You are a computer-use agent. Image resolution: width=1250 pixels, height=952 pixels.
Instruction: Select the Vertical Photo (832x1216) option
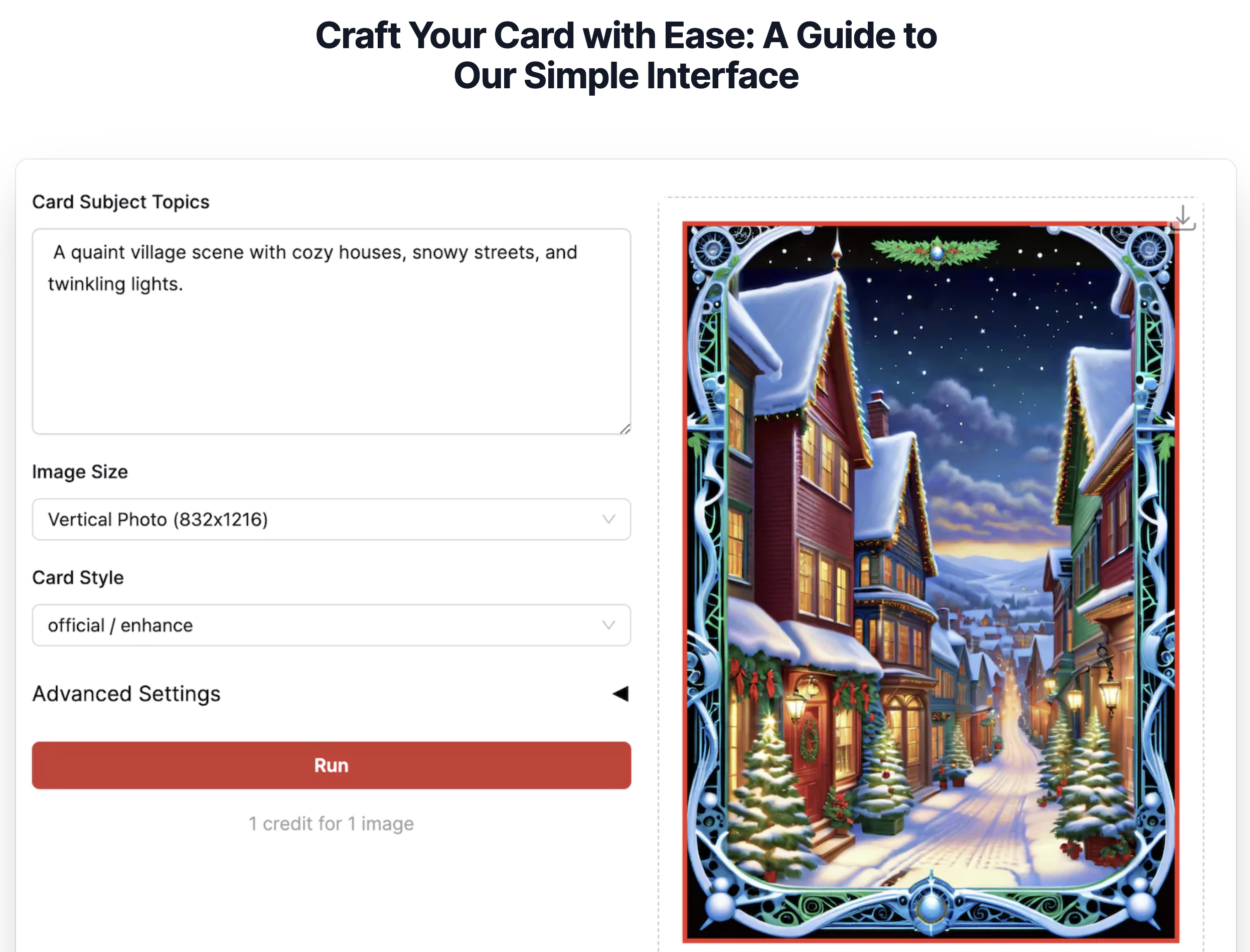coord(158,519)
